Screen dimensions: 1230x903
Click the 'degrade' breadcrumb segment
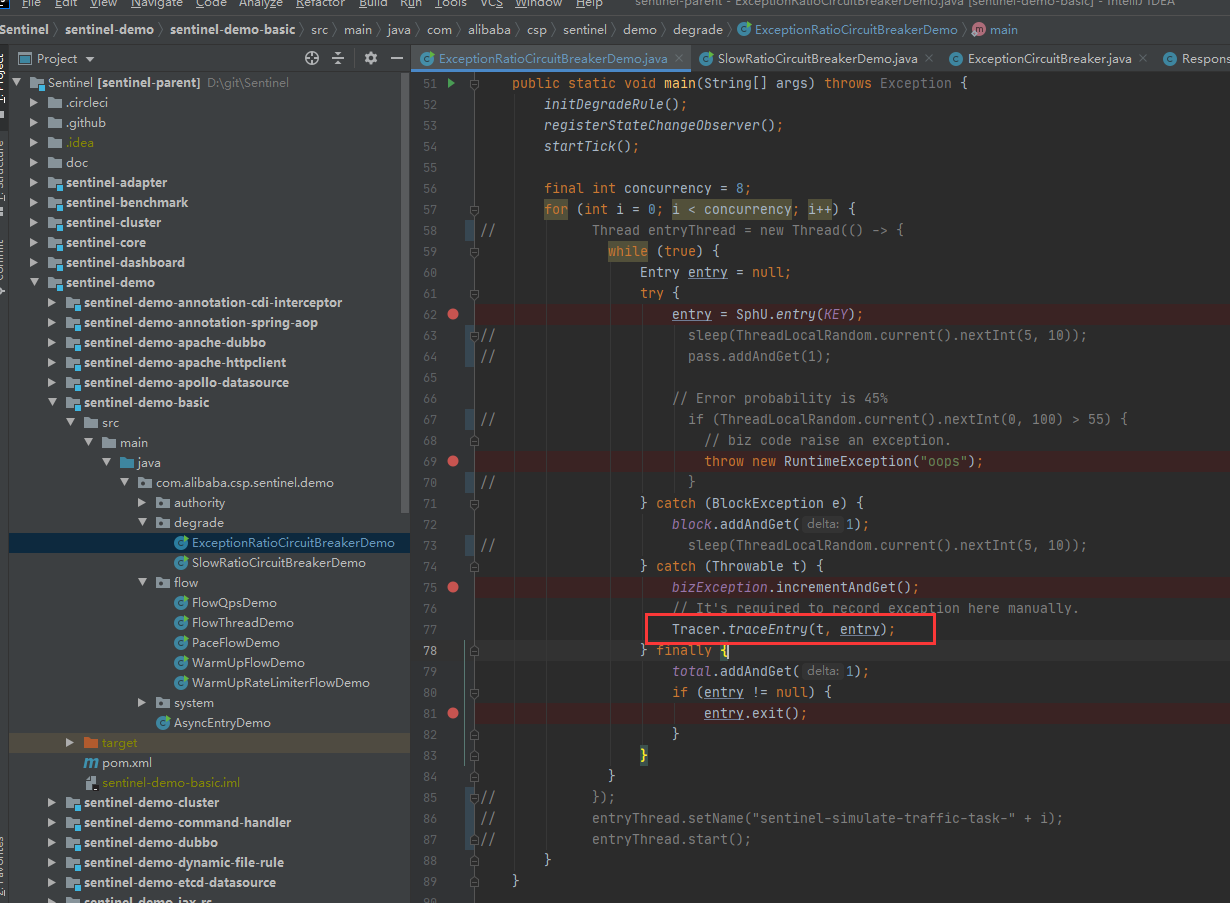700,30
